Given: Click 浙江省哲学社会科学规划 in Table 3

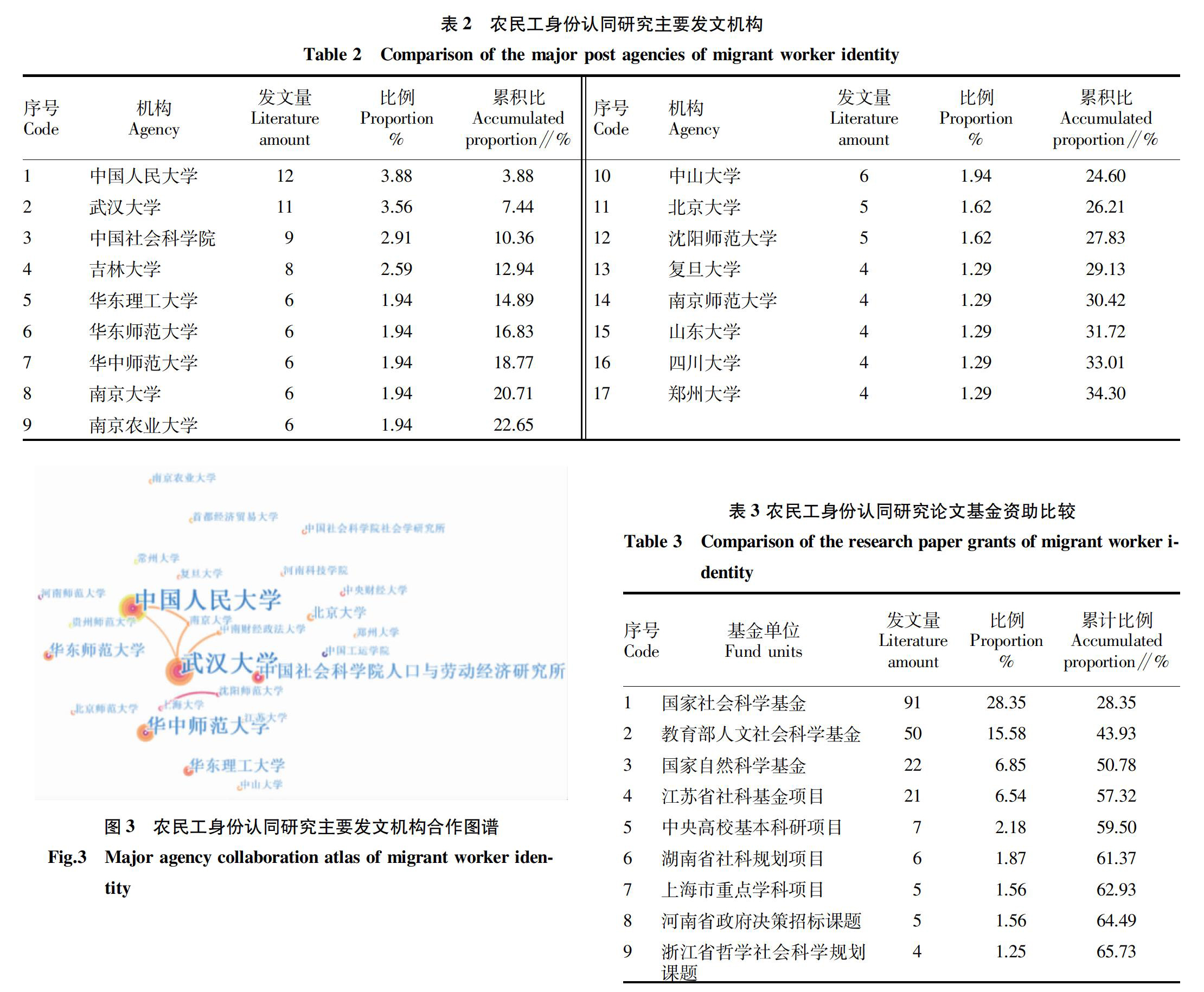Looking at the screenshot, I should [x=764, y=952].
